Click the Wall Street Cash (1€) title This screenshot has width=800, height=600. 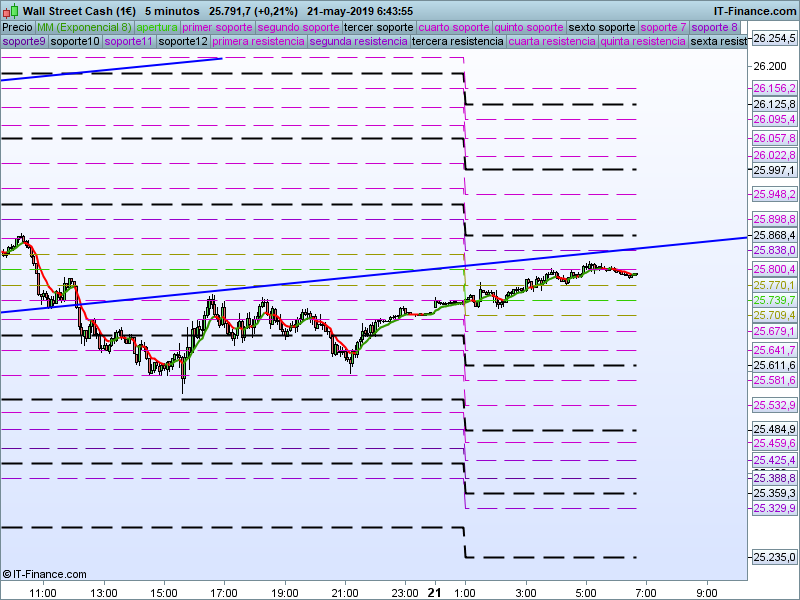coord(80,11)
